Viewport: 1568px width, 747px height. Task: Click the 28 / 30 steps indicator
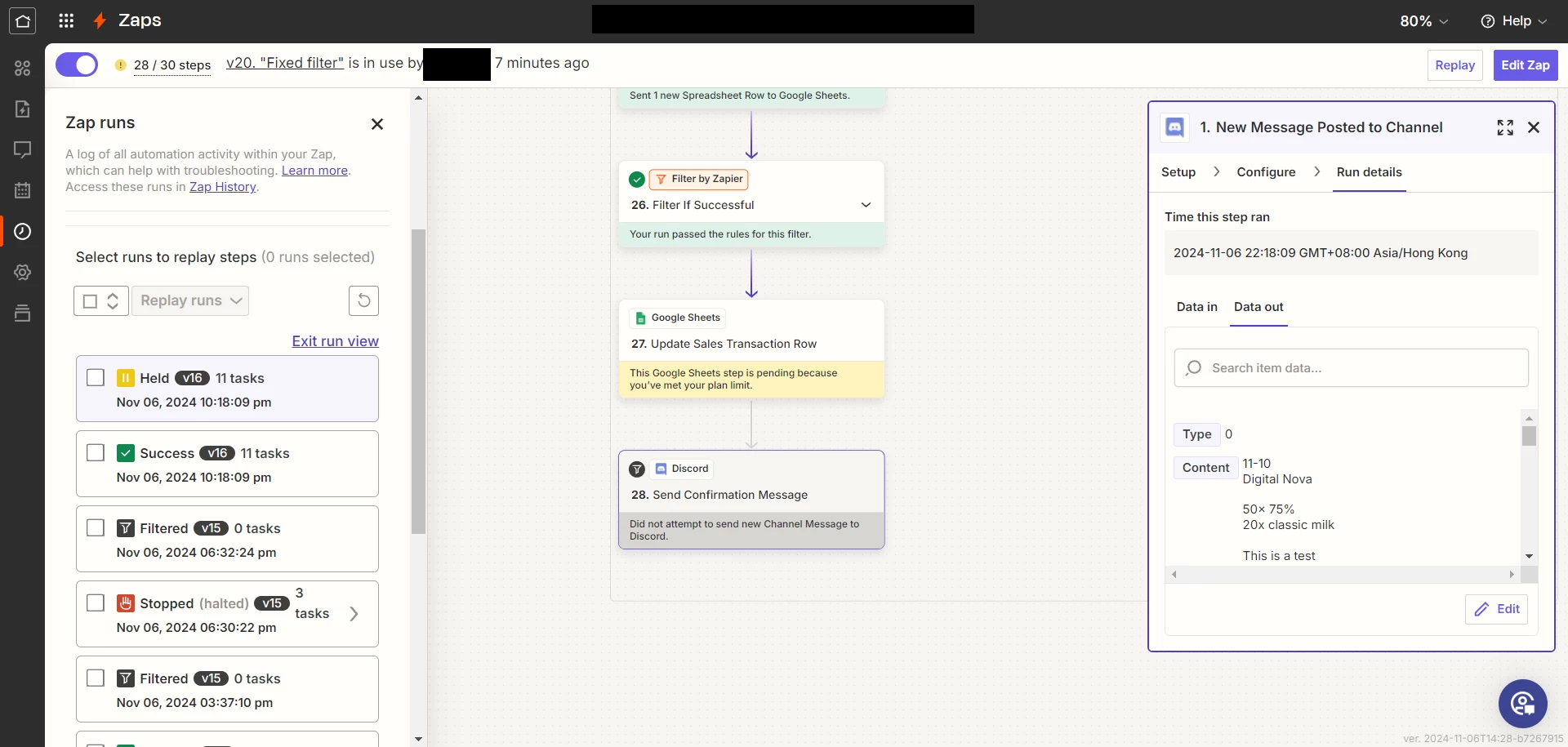click(172, 65)
